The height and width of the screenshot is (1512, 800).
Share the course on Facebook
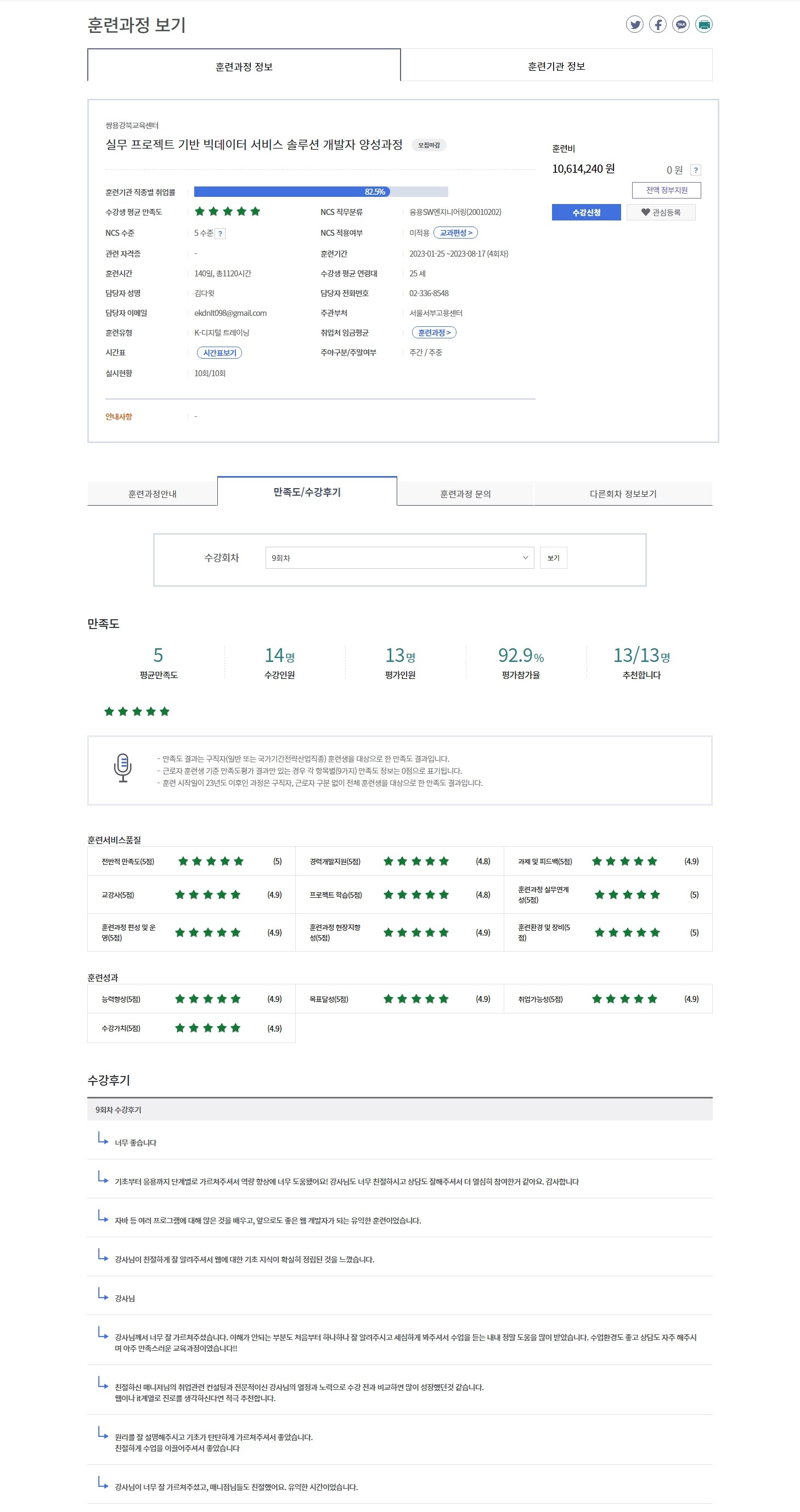(x=657, y=24)
